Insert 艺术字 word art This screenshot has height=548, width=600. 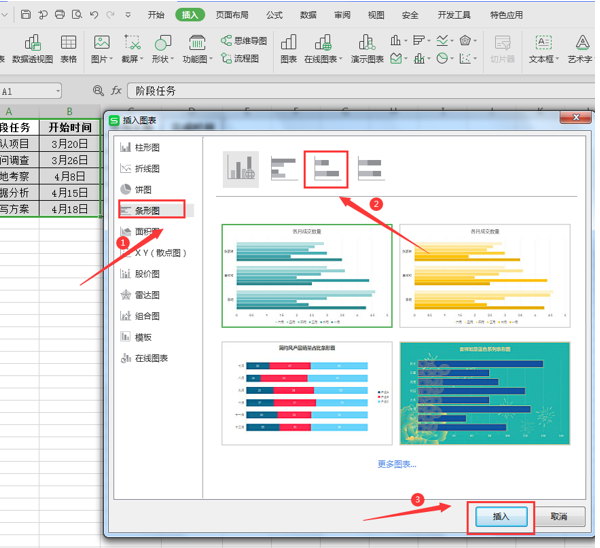pyautogui.click(x=580, y=49)
